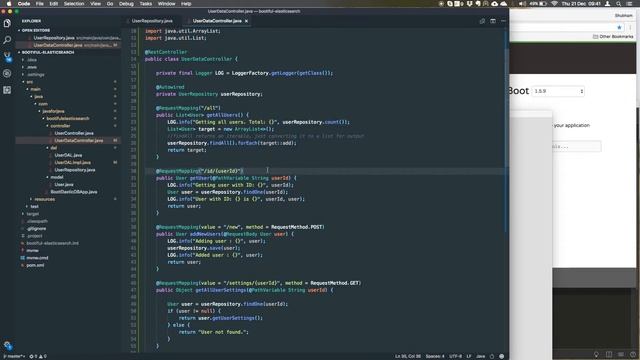Open the Debug menu

coord(126,3)
